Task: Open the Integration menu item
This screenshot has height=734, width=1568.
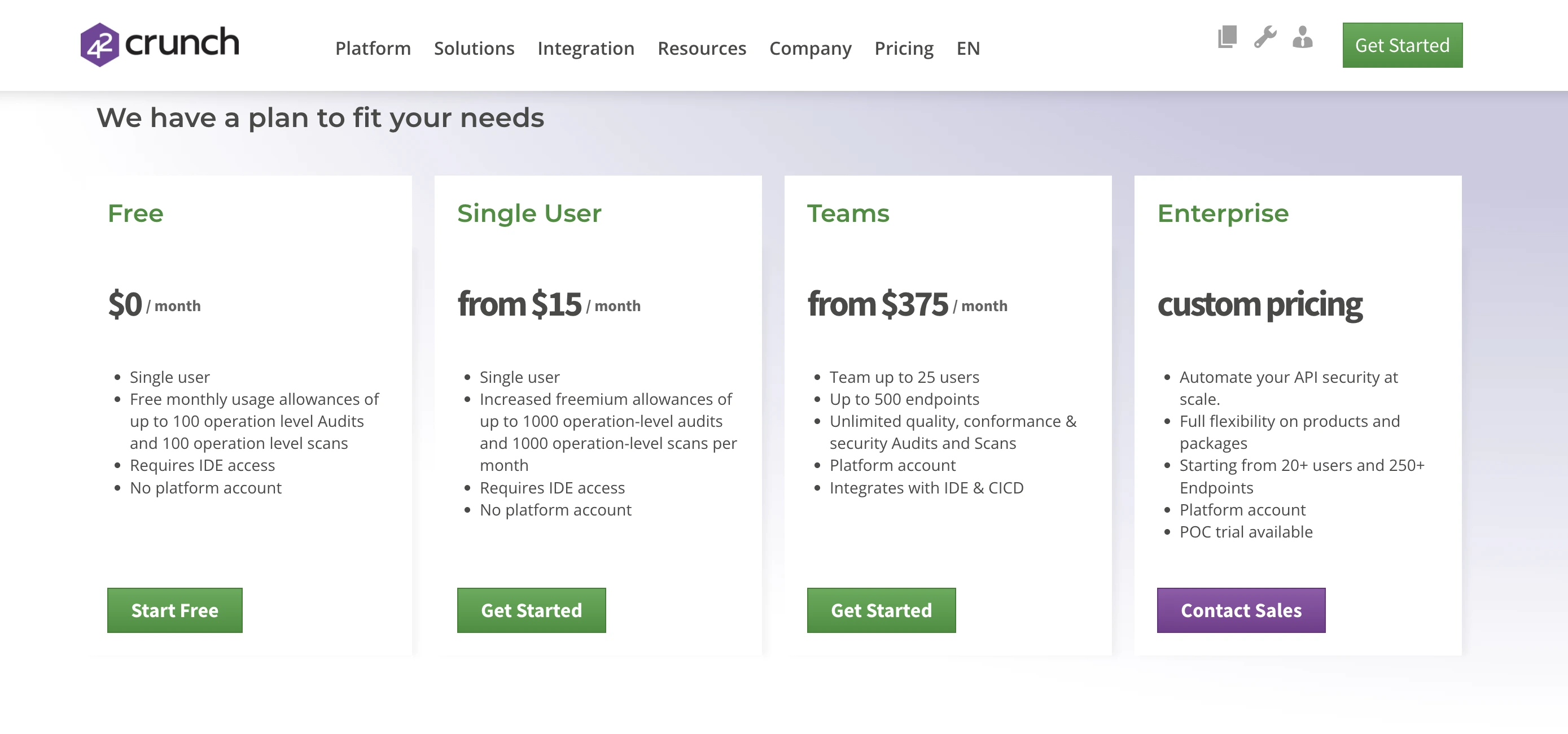Action: coord(585,47)
